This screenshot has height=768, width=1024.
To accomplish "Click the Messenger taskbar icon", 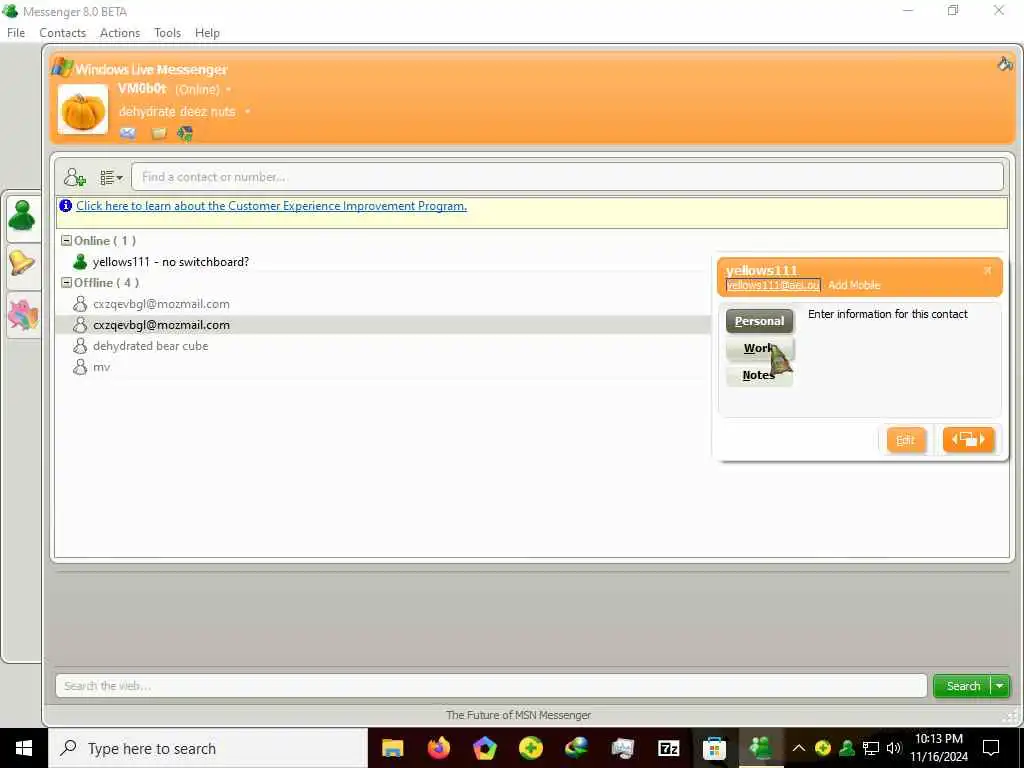I will pyautogui.click(x=760, y=748).
